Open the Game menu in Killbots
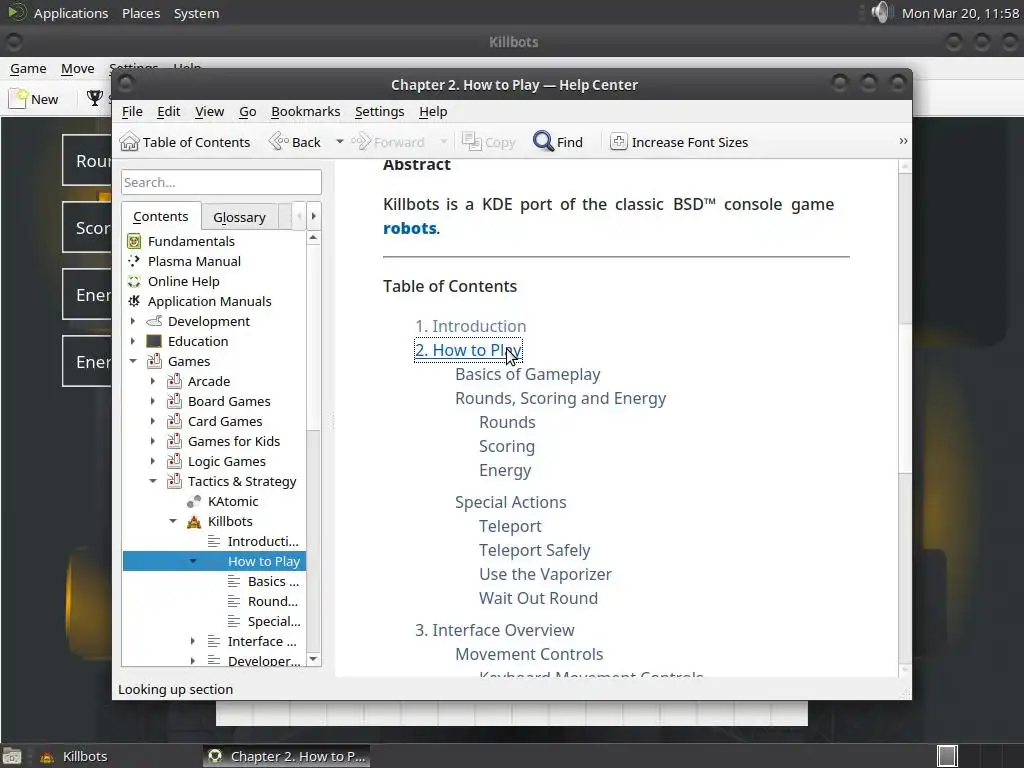 pyautogui.click(x=28, y=69)
